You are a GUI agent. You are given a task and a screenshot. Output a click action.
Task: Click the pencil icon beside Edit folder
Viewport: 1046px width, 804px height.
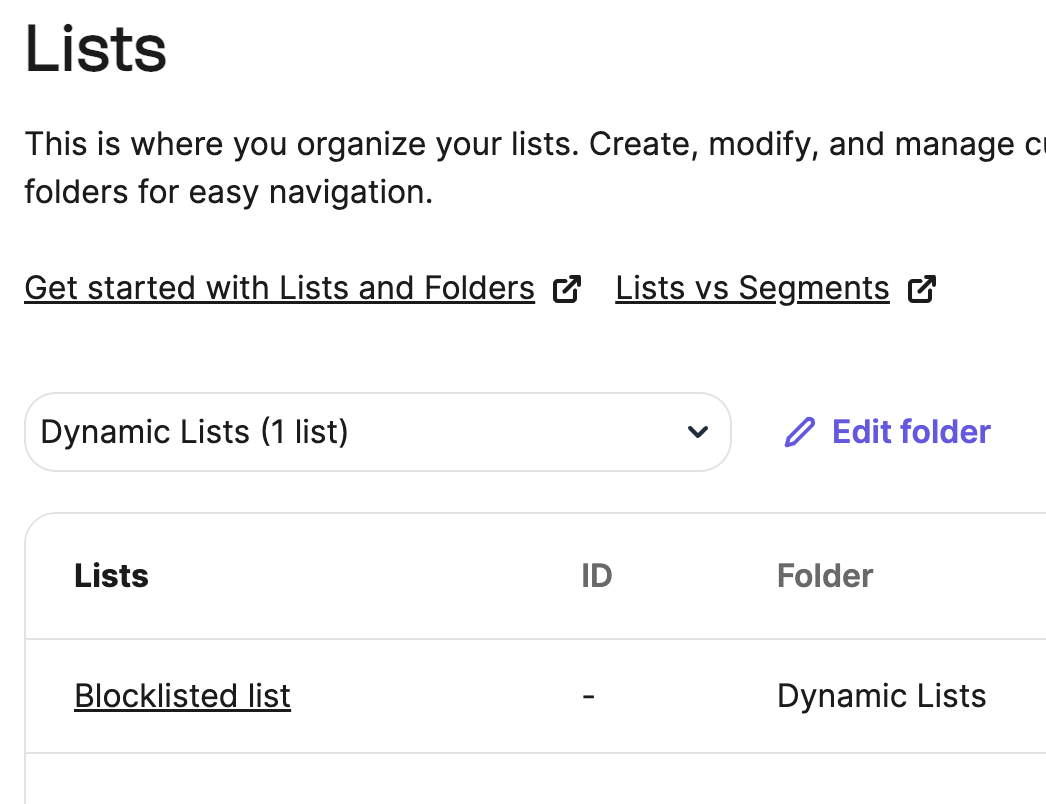pyautogui.click(x=799, y=432)
